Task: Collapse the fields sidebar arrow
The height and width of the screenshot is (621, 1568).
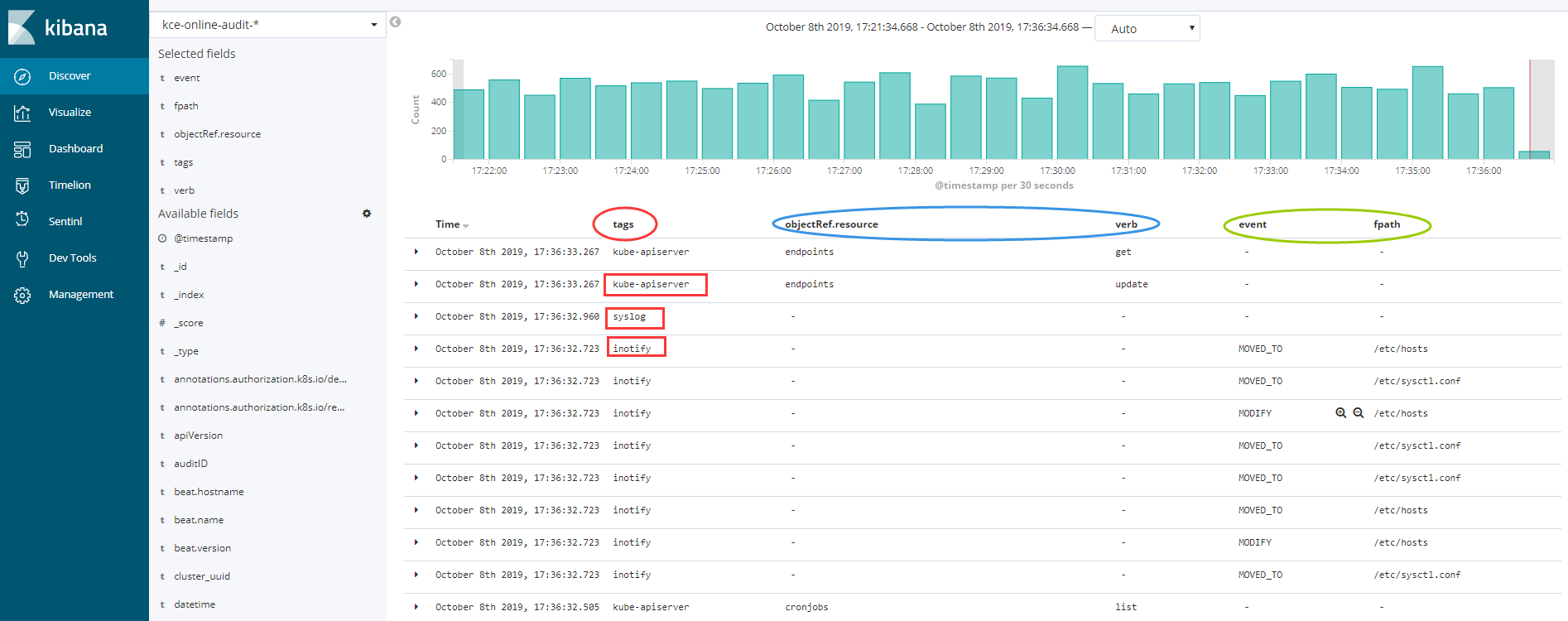Action: pos(396,22)
